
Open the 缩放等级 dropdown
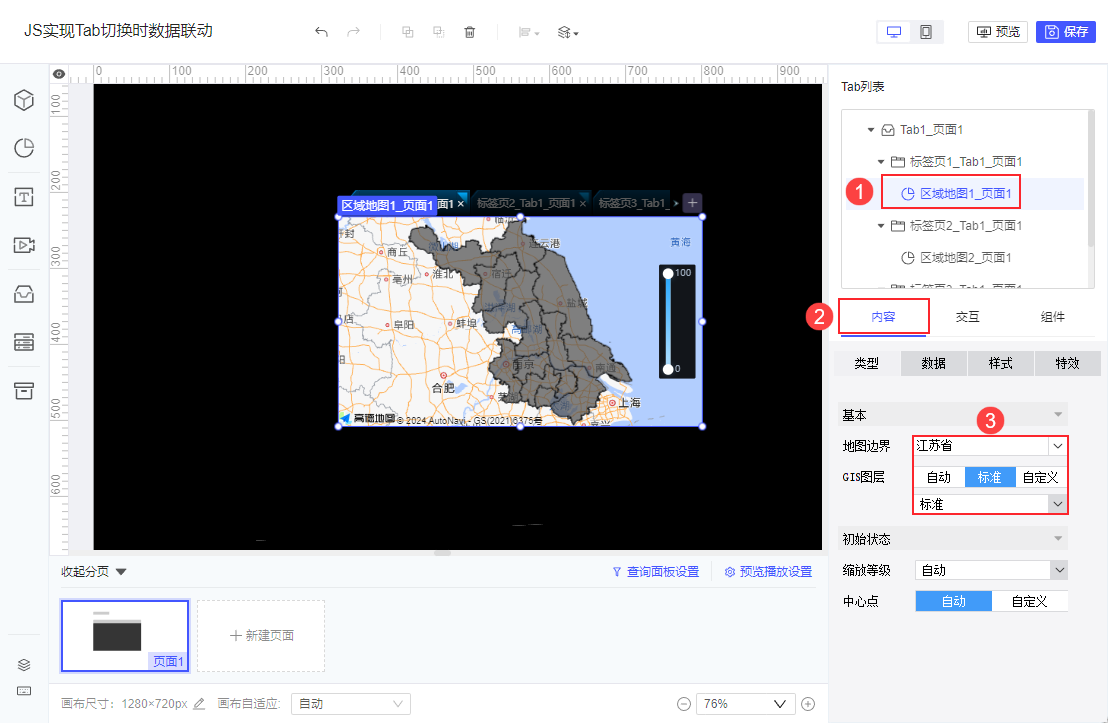991,569
